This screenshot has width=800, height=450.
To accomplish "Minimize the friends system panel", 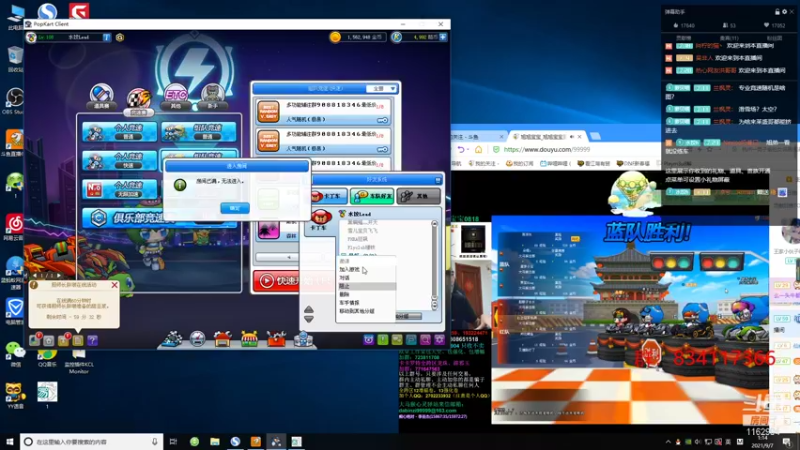I will point(438,180).
